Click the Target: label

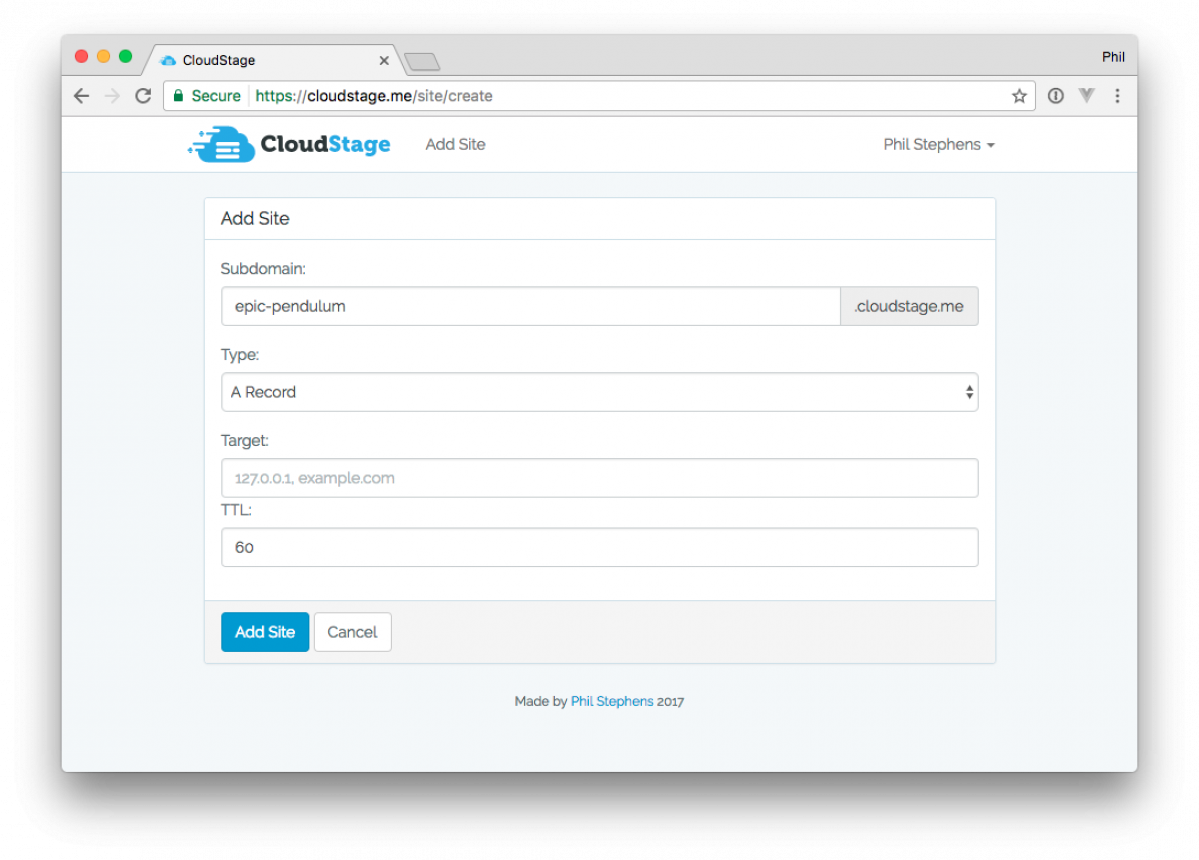point(245,440)
